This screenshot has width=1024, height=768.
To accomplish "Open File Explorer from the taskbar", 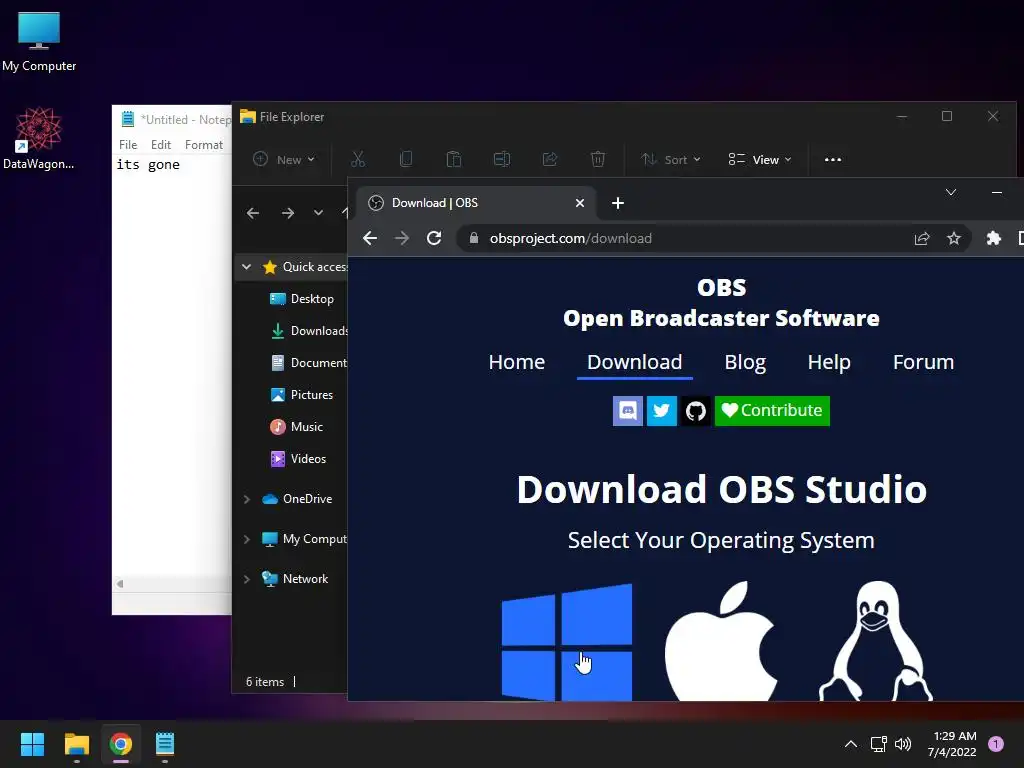I will (76, 744).
